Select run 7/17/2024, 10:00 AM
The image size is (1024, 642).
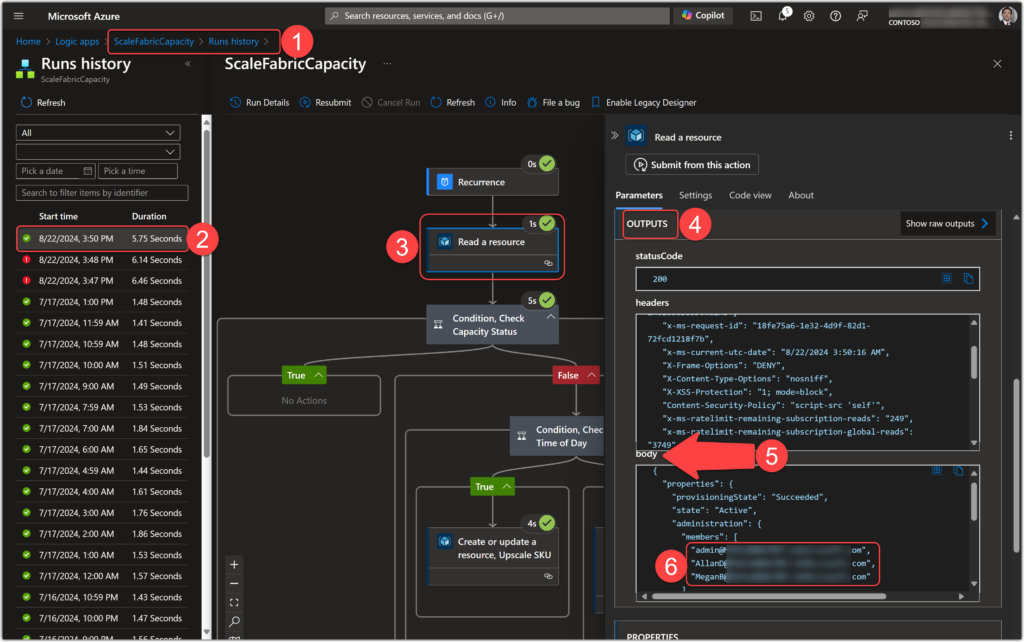click(103, 365)
